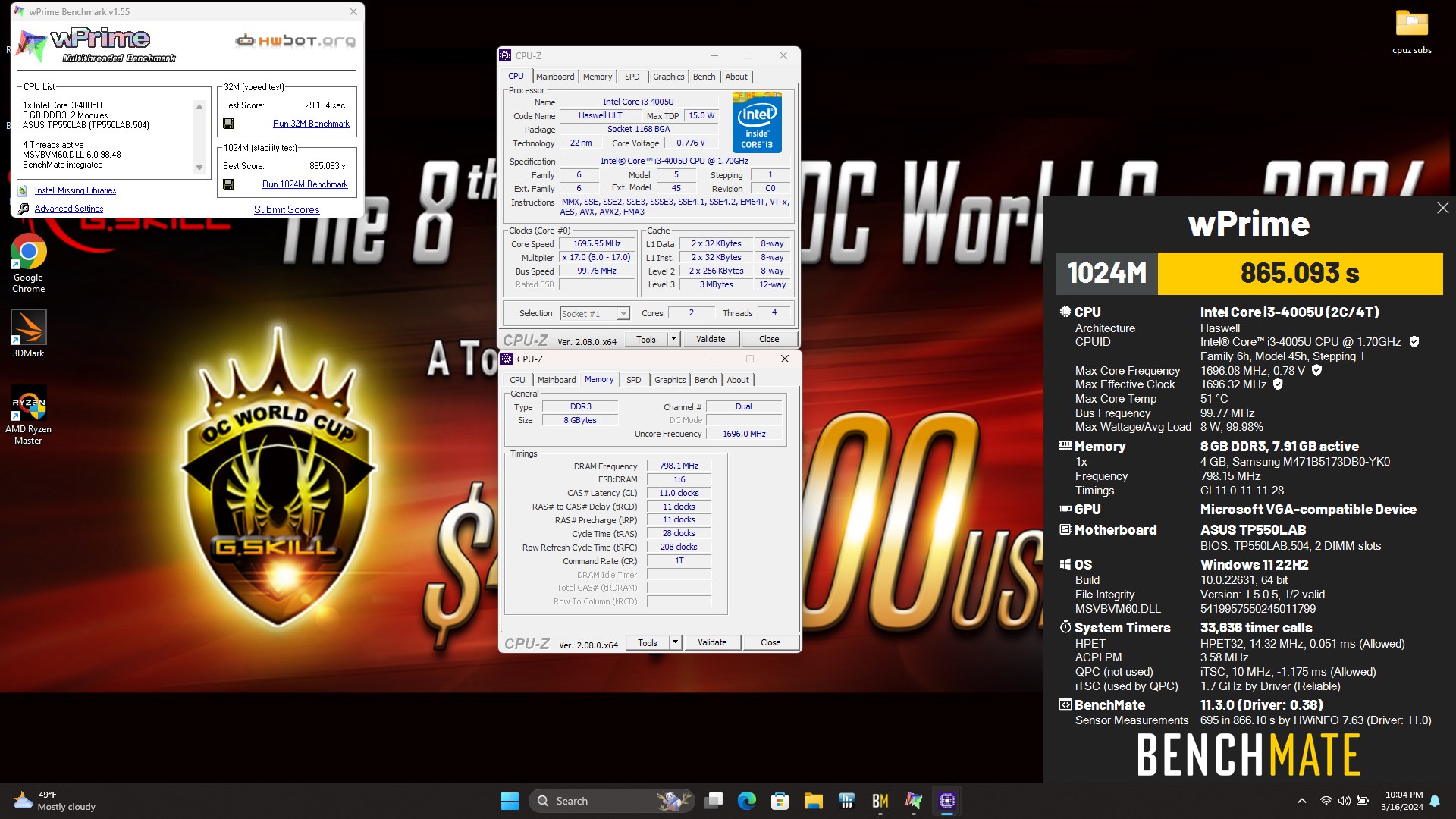The width and height of the screenshot is (1456, 819).
Task: Open SPD tab in lower CPU-Z
Action: point(633,380)
